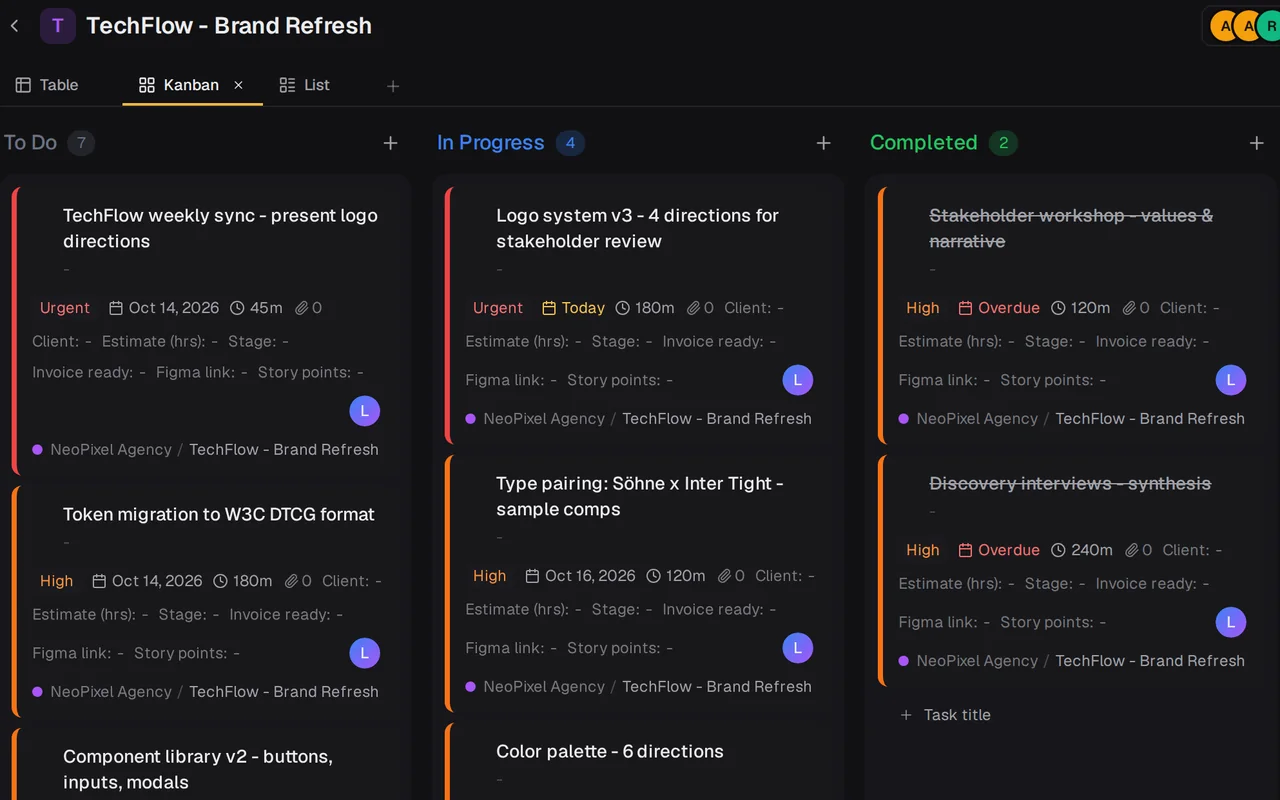Viewport: 1280px width, 800px height.
Task: Open the Stakeholder workshop completed task
Action: pyautogui.click(x=1071, y=228)
